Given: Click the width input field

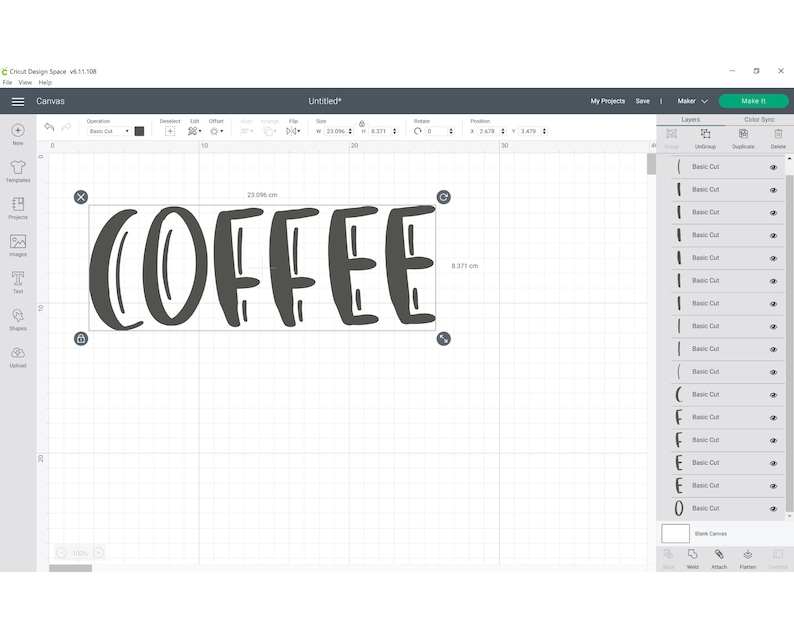Looking at the screenshot, I should [335, 131].
